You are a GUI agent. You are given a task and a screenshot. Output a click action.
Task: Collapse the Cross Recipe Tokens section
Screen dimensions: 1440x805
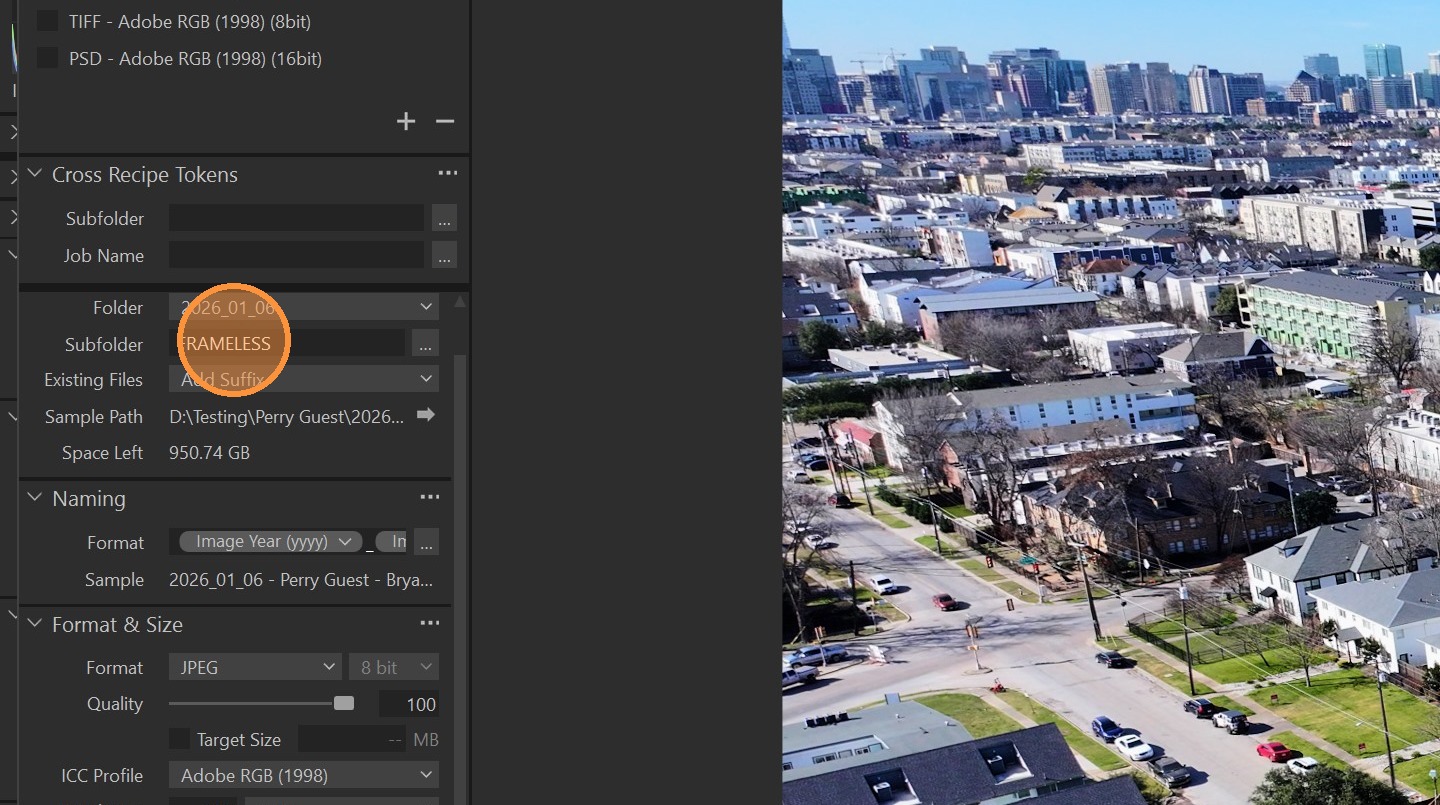tap(35, 174)
